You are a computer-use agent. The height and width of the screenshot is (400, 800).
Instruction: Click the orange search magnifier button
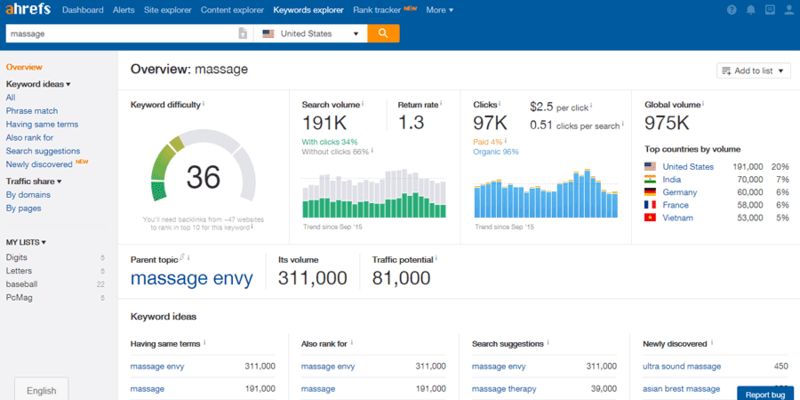[x=383, y=33]
